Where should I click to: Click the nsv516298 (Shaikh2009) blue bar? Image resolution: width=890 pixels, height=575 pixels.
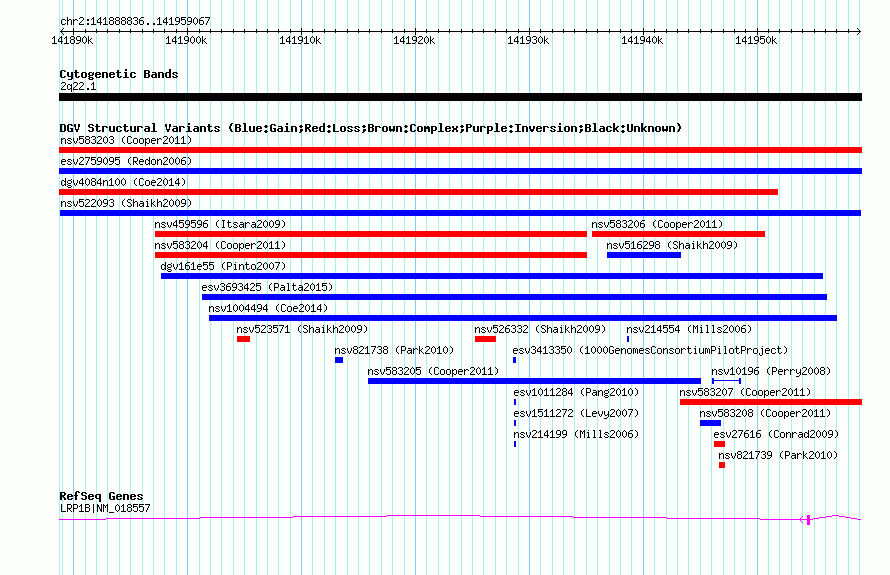pos(644,255)
